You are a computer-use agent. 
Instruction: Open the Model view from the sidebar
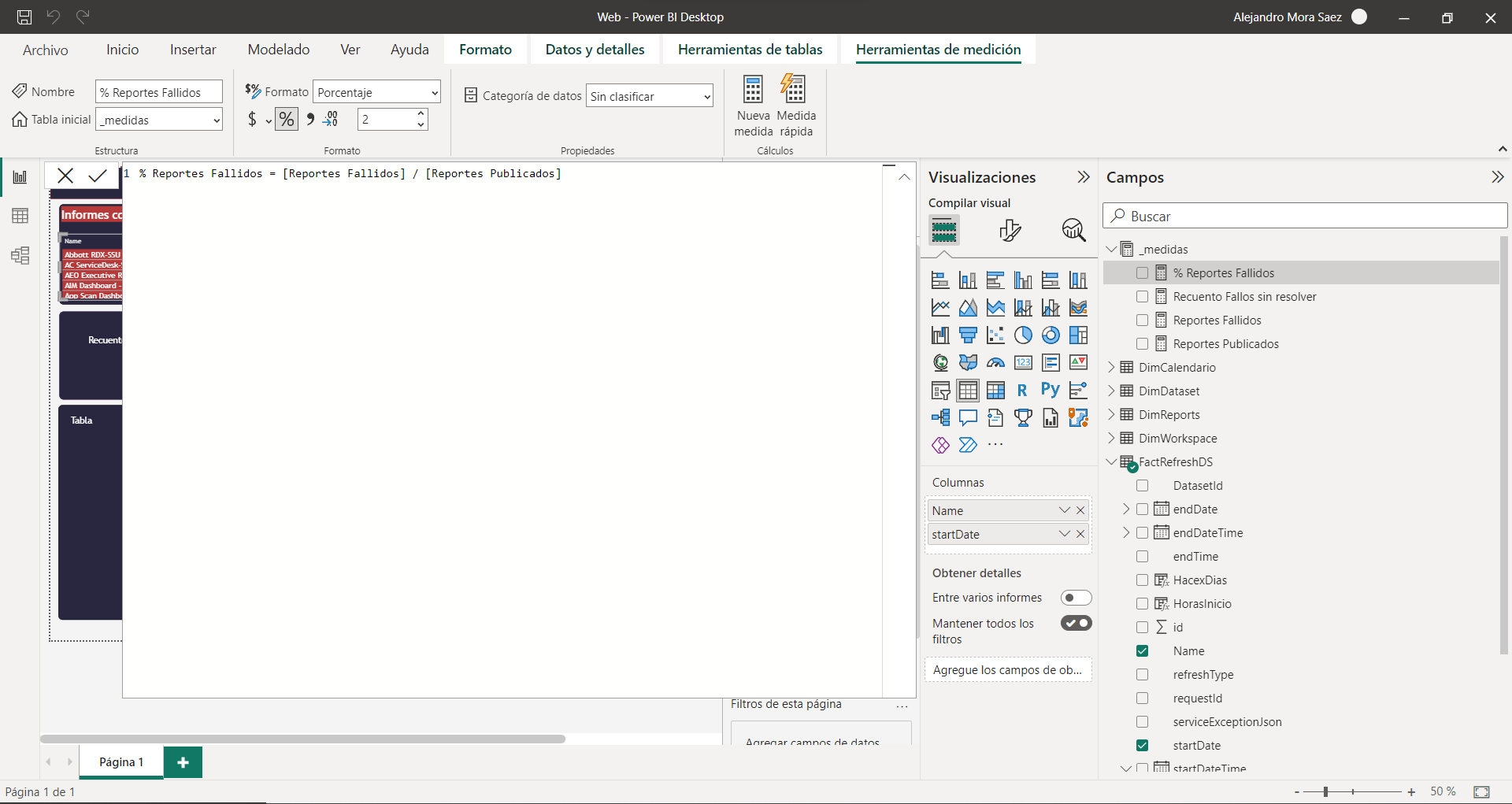[20, 255]
